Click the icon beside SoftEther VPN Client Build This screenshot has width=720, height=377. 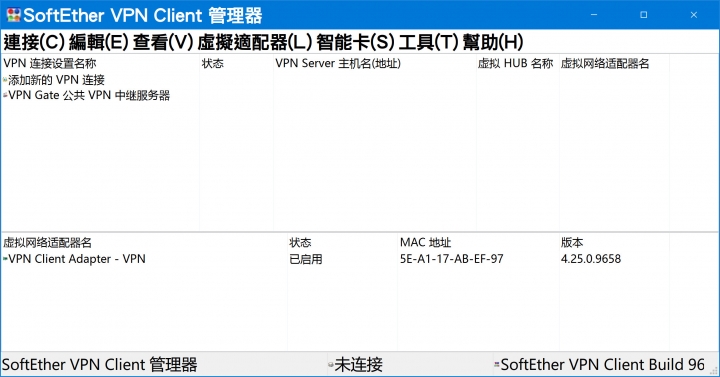point(497,365)
